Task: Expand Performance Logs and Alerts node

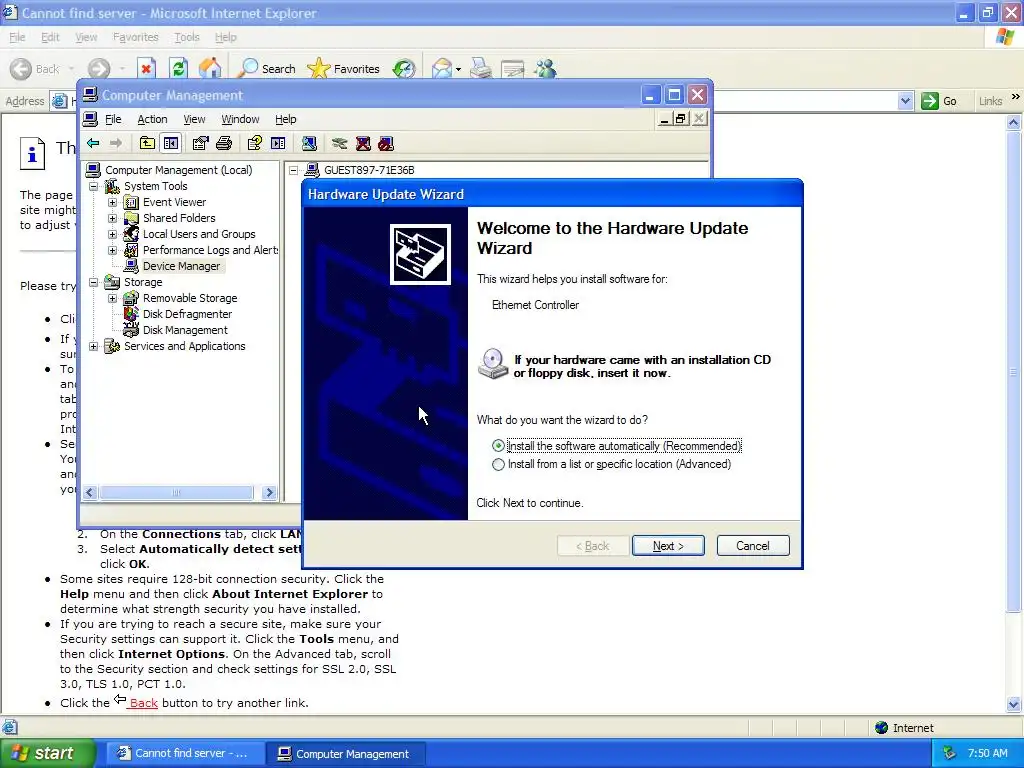Action: 112,250
